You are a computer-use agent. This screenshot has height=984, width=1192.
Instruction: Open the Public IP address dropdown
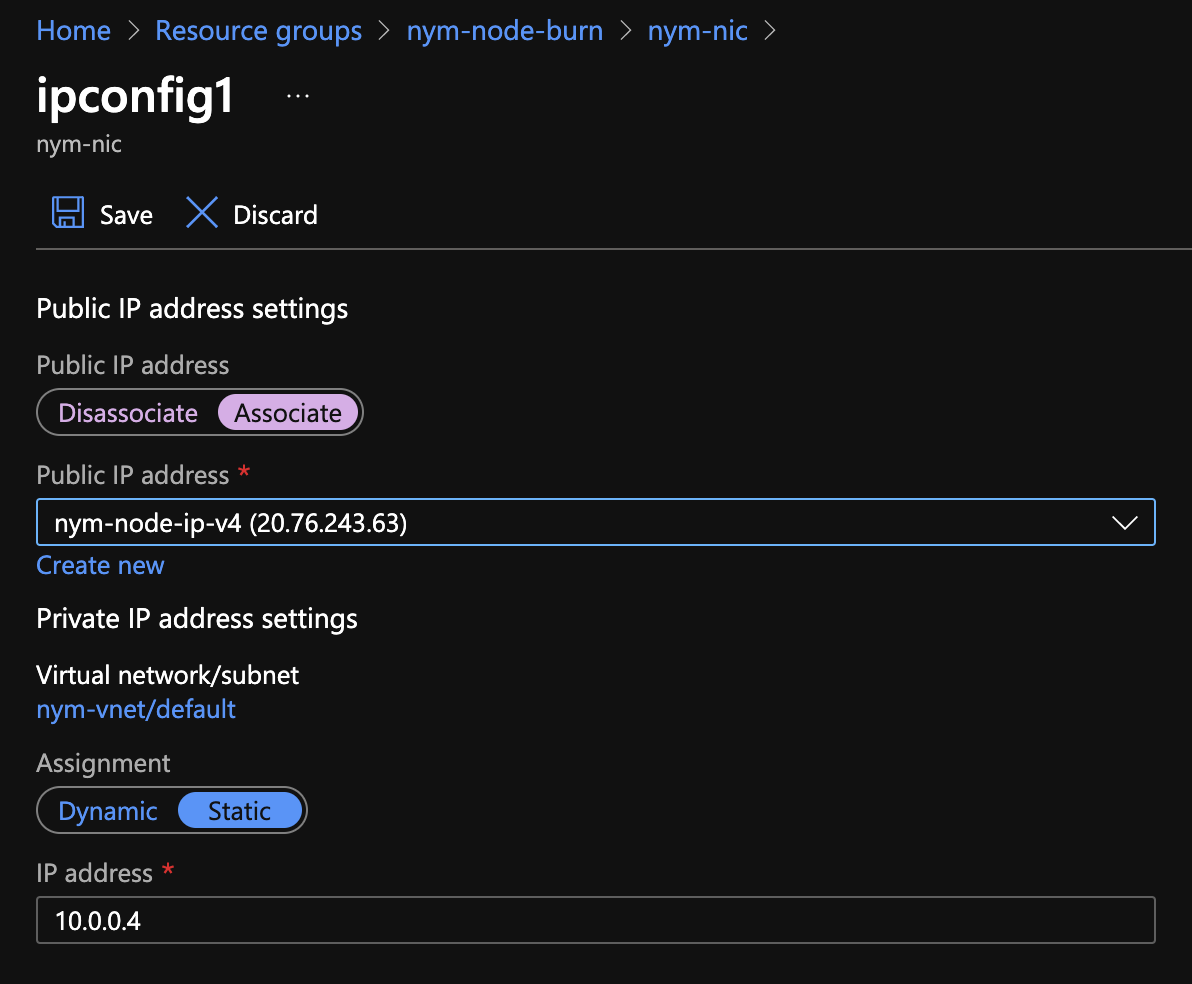596,521
